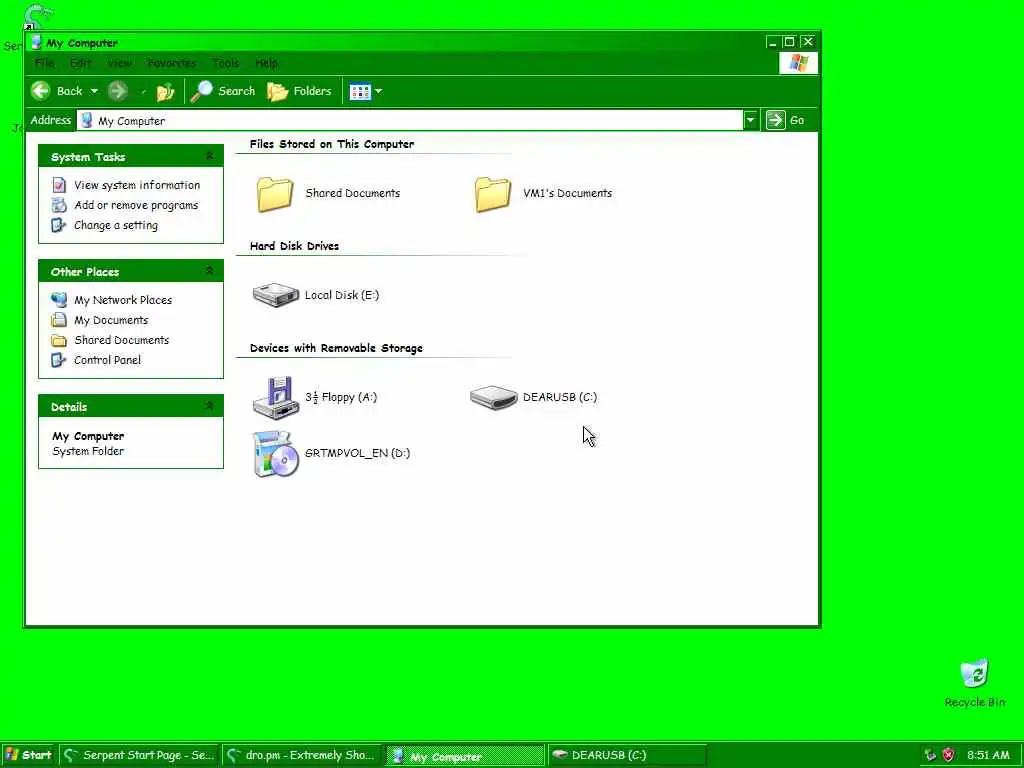
Task: Select the 3½ Floppy (A:) icon
Action: click(x=276, y=397)
